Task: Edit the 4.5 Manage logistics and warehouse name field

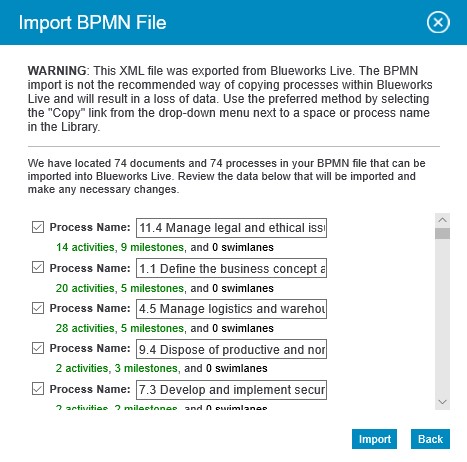Action: (x=231, y=309)
